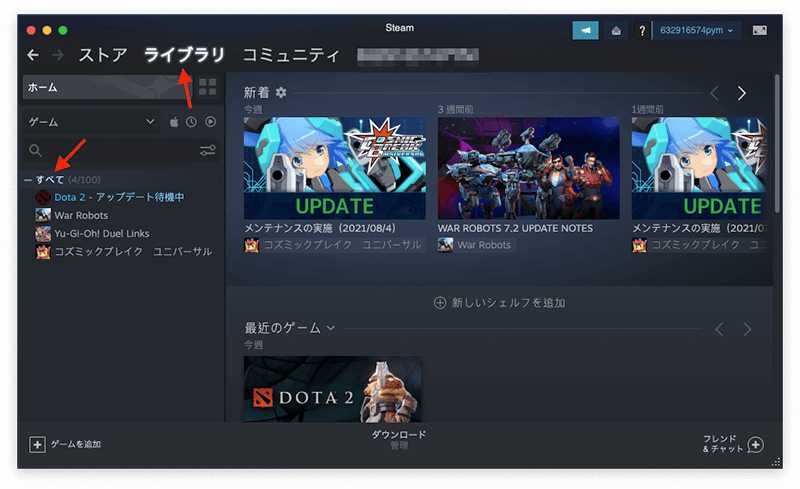Open the blurred profile name tab
This screenshot has height=489, width=800.
[x=418, y=55]
